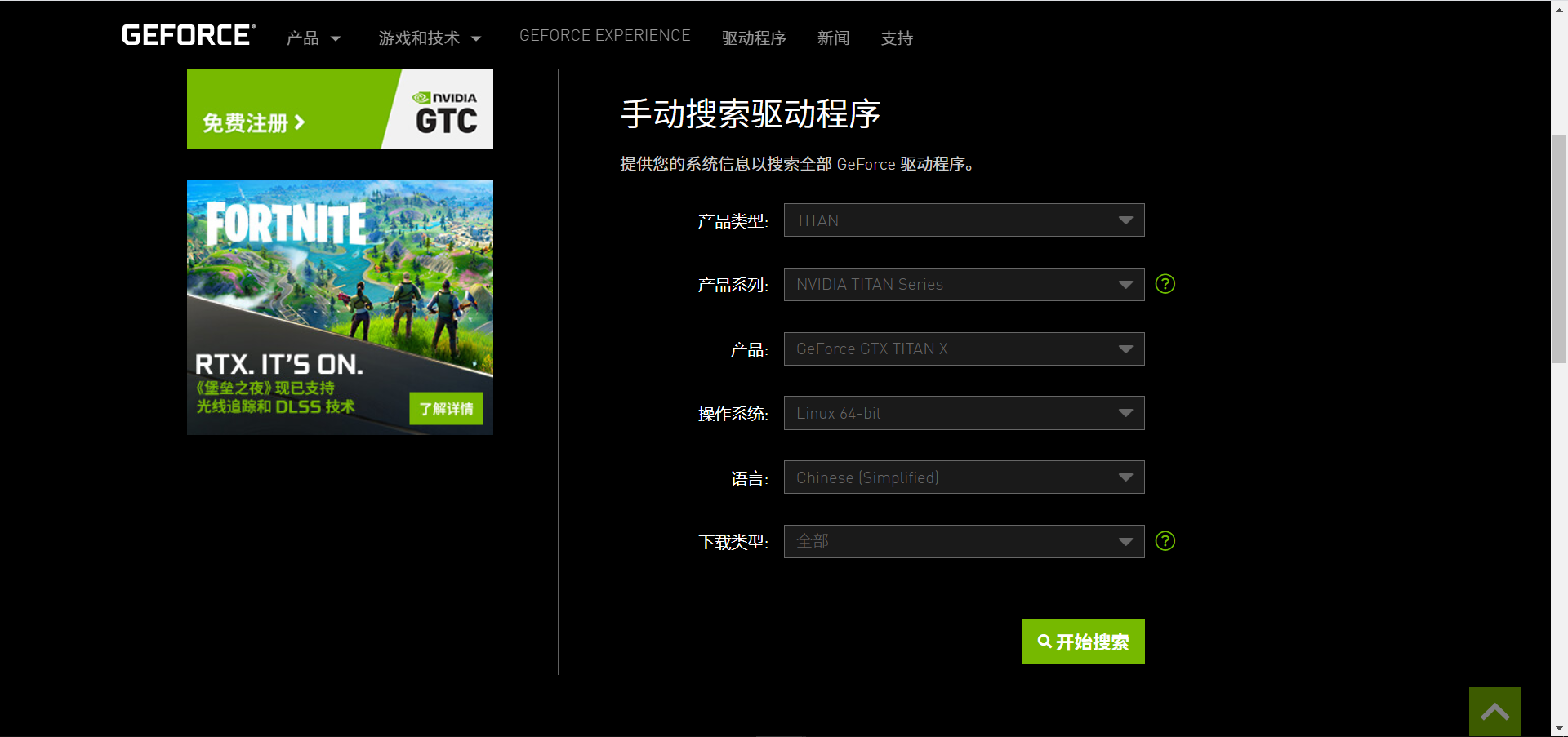The image size is (1568, 737).
Task: Open help icon next to 下载类型
Action: point(1165,541)
